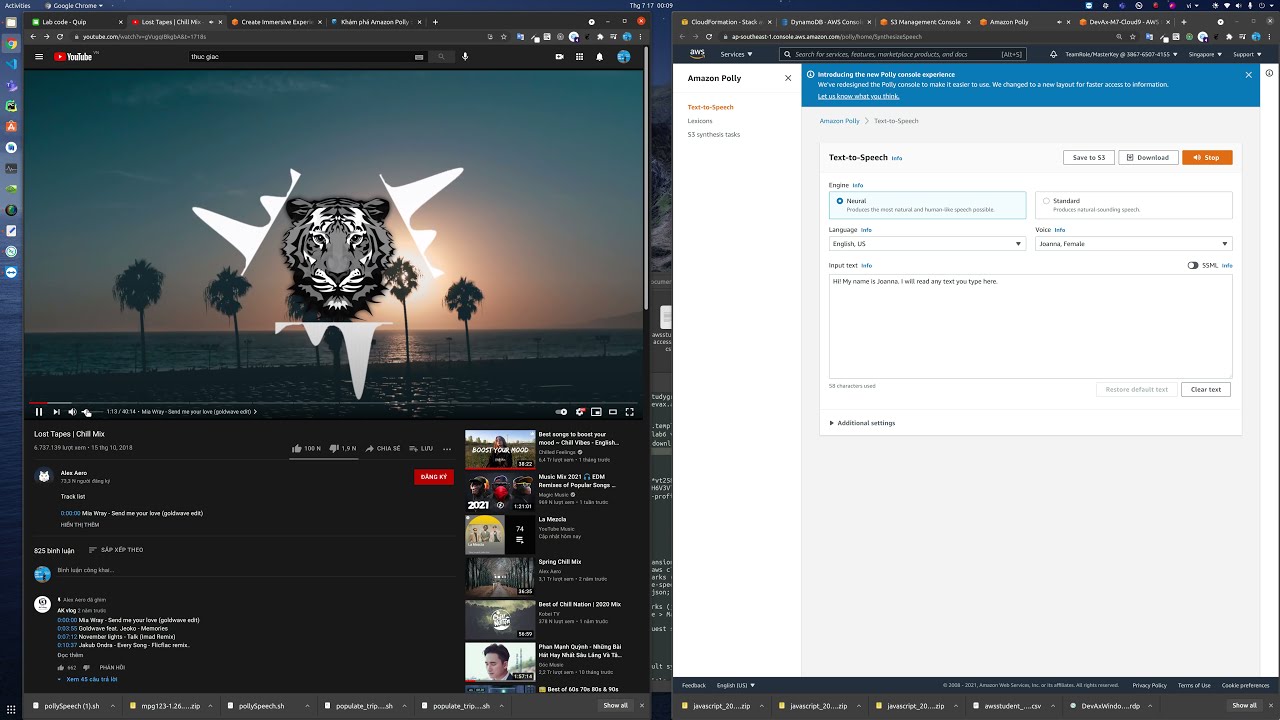Open more actions ellipsis under video

[x=447, y=449]
